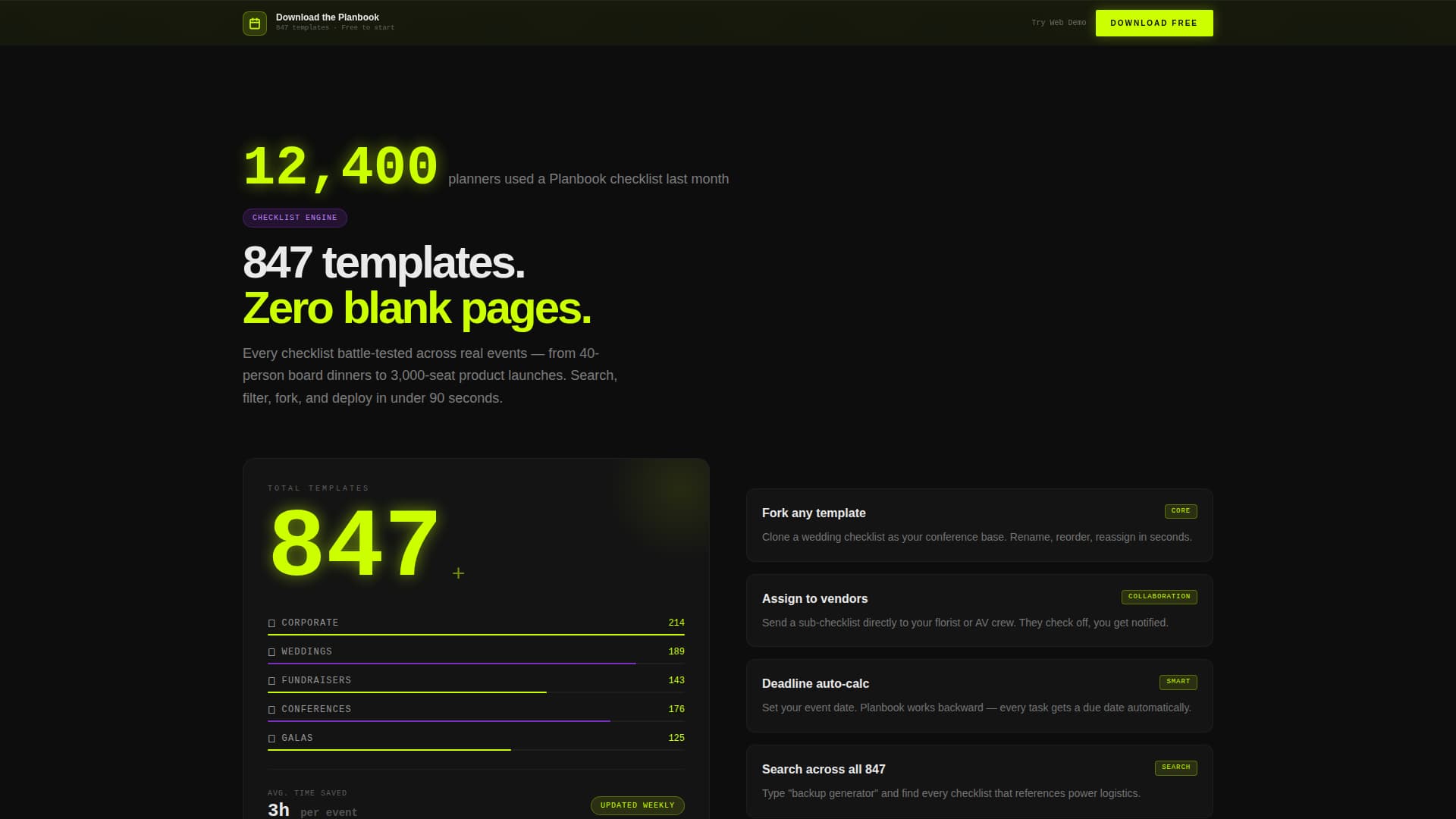Click the Weddings count 189
The height and width of the screenshot is (819, 1456).
click(x=676, y=651)
